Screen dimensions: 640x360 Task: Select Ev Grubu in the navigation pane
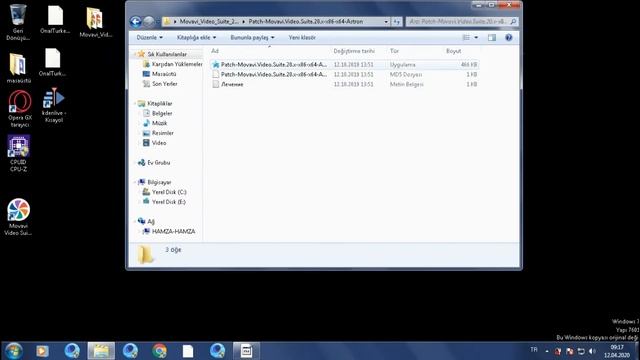point(154,162)
